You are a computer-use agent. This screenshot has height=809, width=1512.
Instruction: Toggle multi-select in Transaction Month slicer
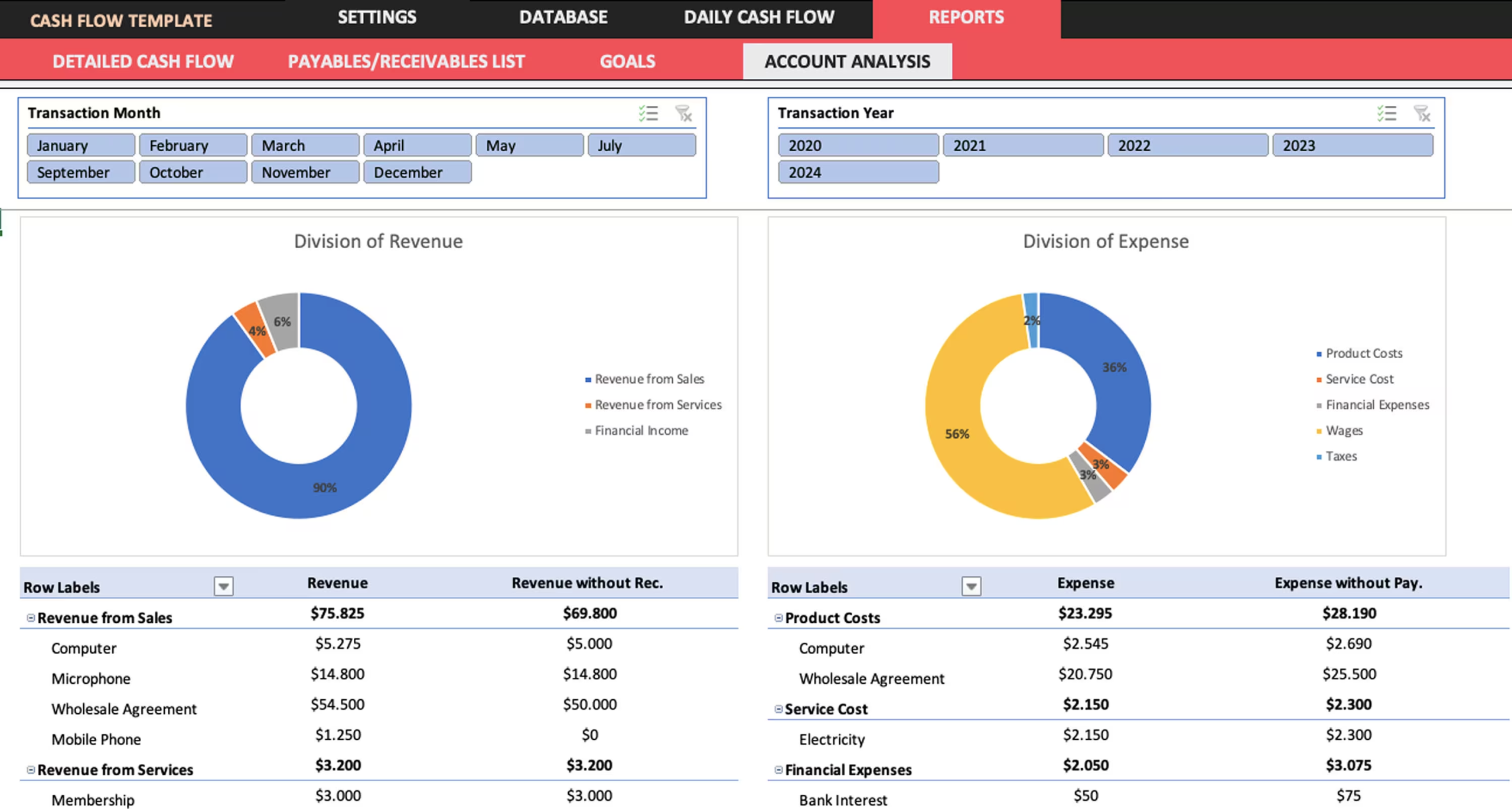pyautogui.click(x=648, y=113)
